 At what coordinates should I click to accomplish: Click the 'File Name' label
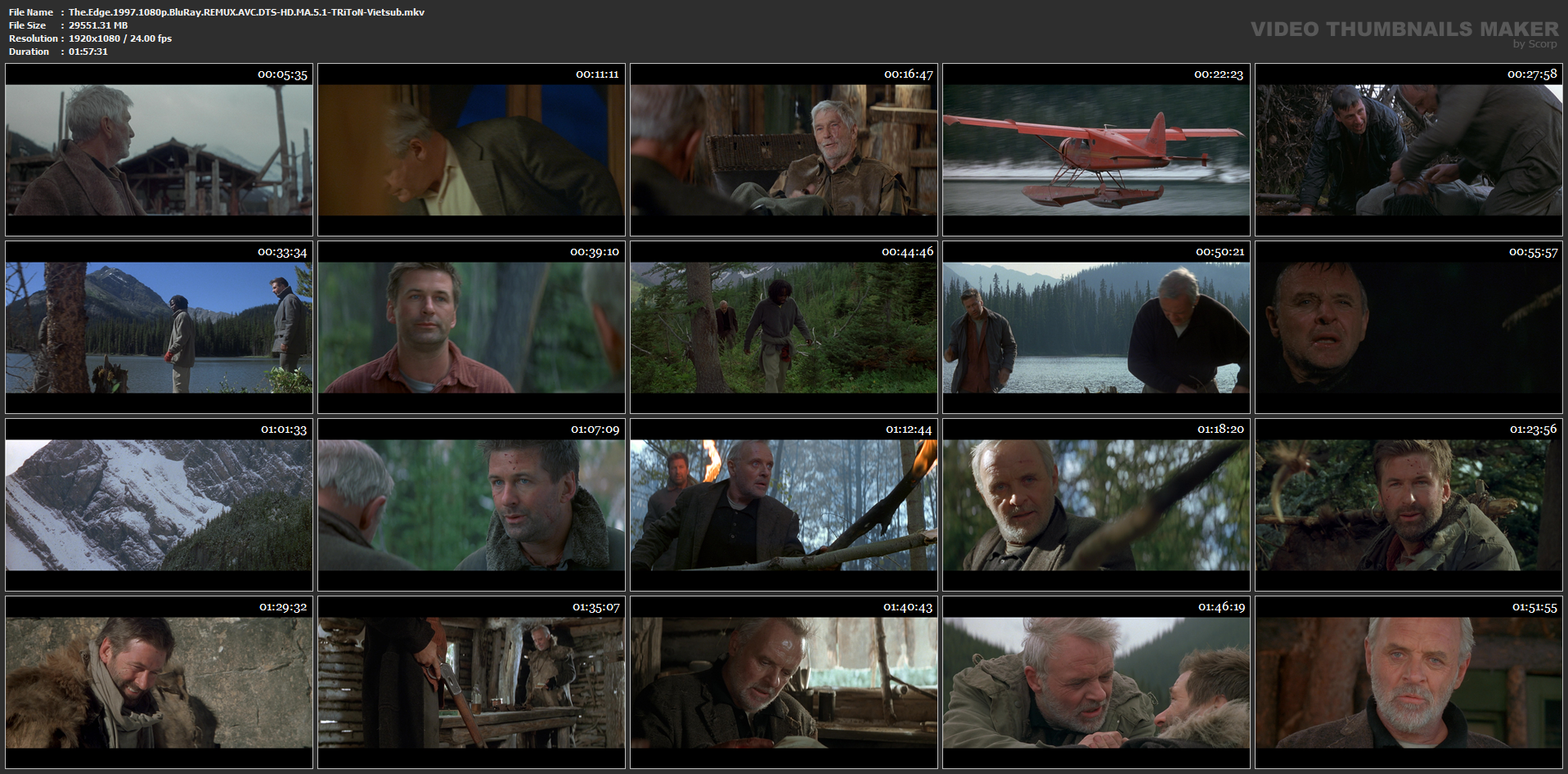pyautogui.click(x=31, y=12)
